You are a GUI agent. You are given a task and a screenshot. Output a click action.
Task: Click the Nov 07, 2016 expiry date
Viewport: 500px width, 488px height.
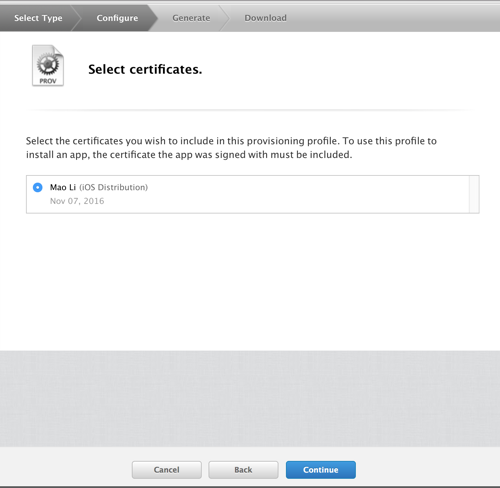pos(77,201)
